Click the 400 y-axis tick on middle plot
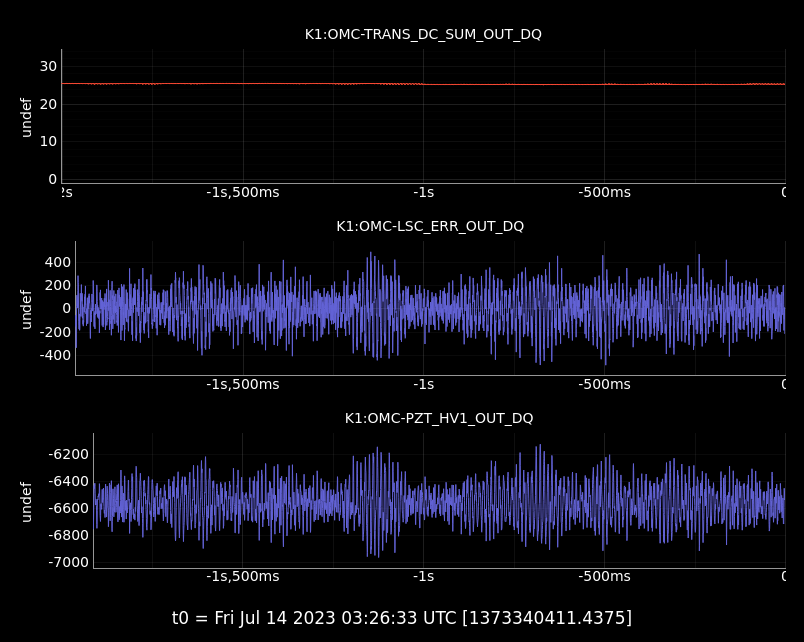This screenshot has width=804, height=642. click(x=58, y=262)
